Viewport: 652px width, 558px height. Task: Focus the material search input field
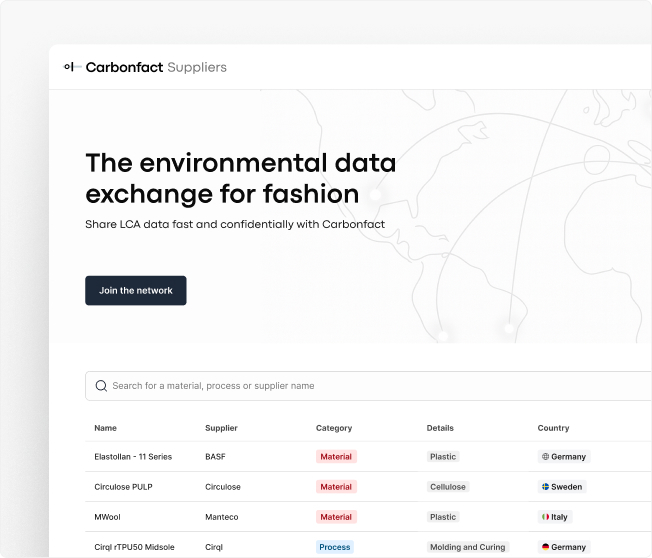[x=368, y=386]
